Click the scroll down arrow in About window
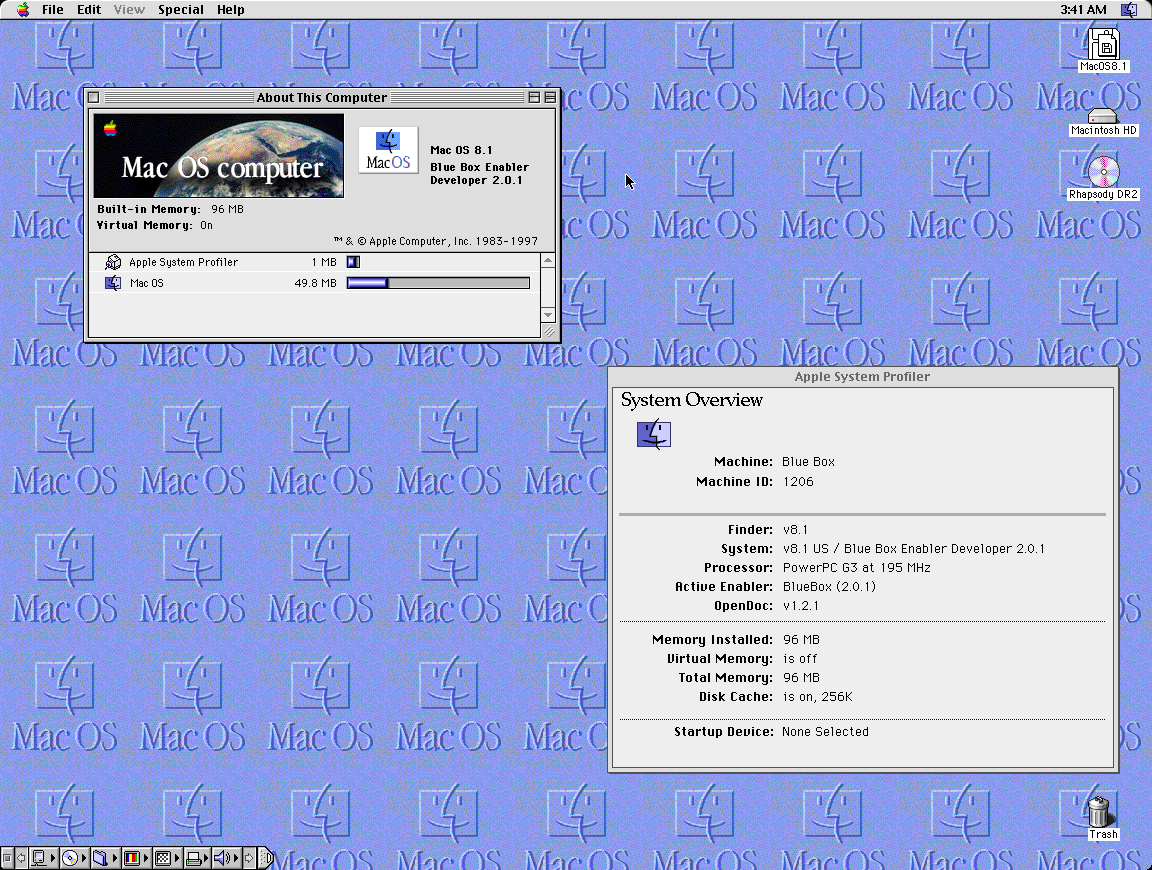Screen dimensions: 1152x870 tap(548, 314)
